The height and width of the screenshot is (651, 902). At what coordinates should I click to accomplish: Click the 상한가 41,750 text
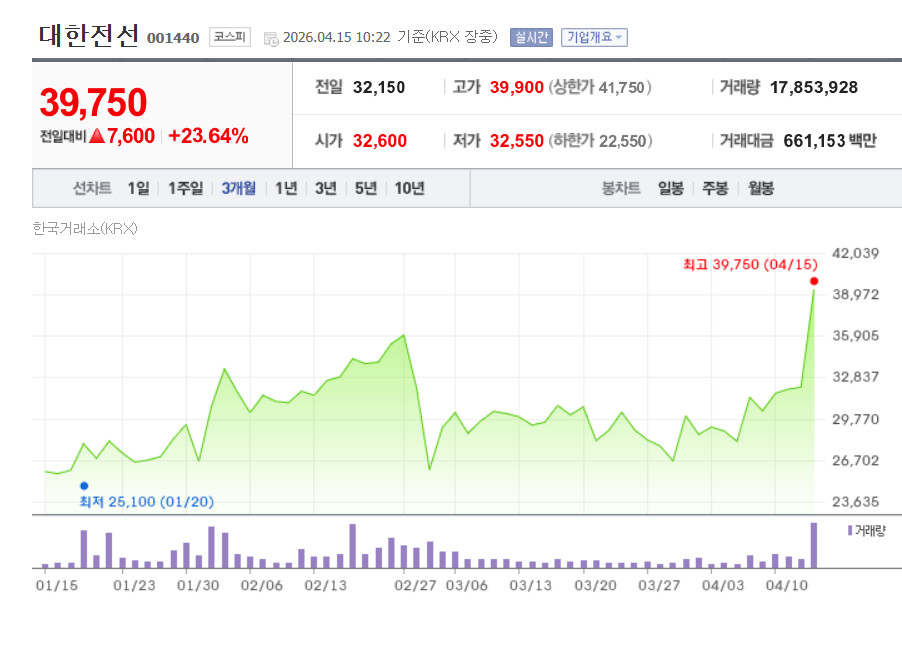pos(599,87)
